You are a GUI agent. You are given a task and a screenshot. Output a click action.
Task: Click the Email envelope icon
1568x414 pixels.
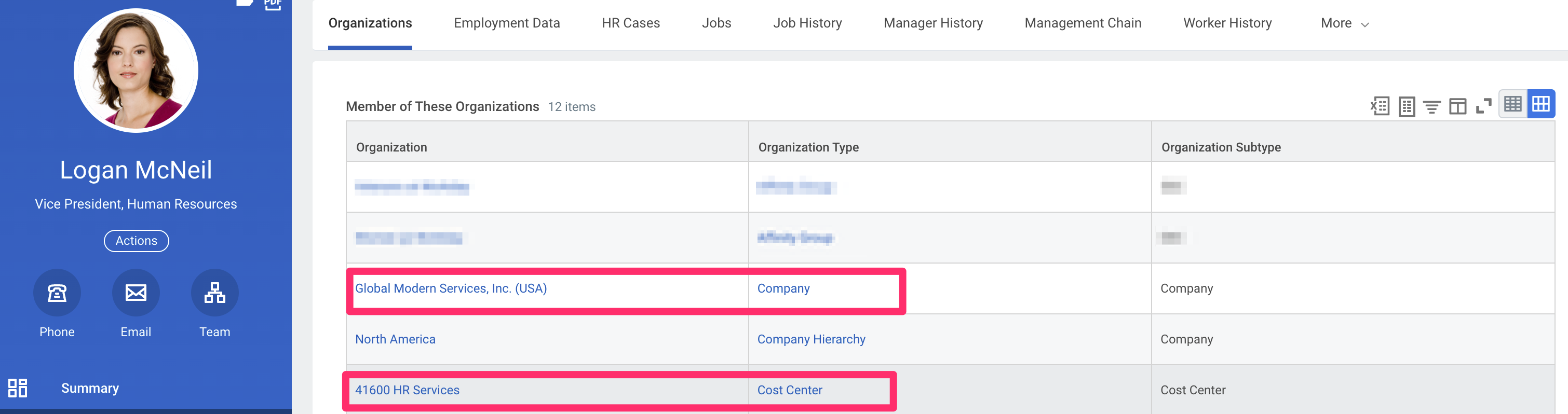pyautogui.click(x=136, y=293)
